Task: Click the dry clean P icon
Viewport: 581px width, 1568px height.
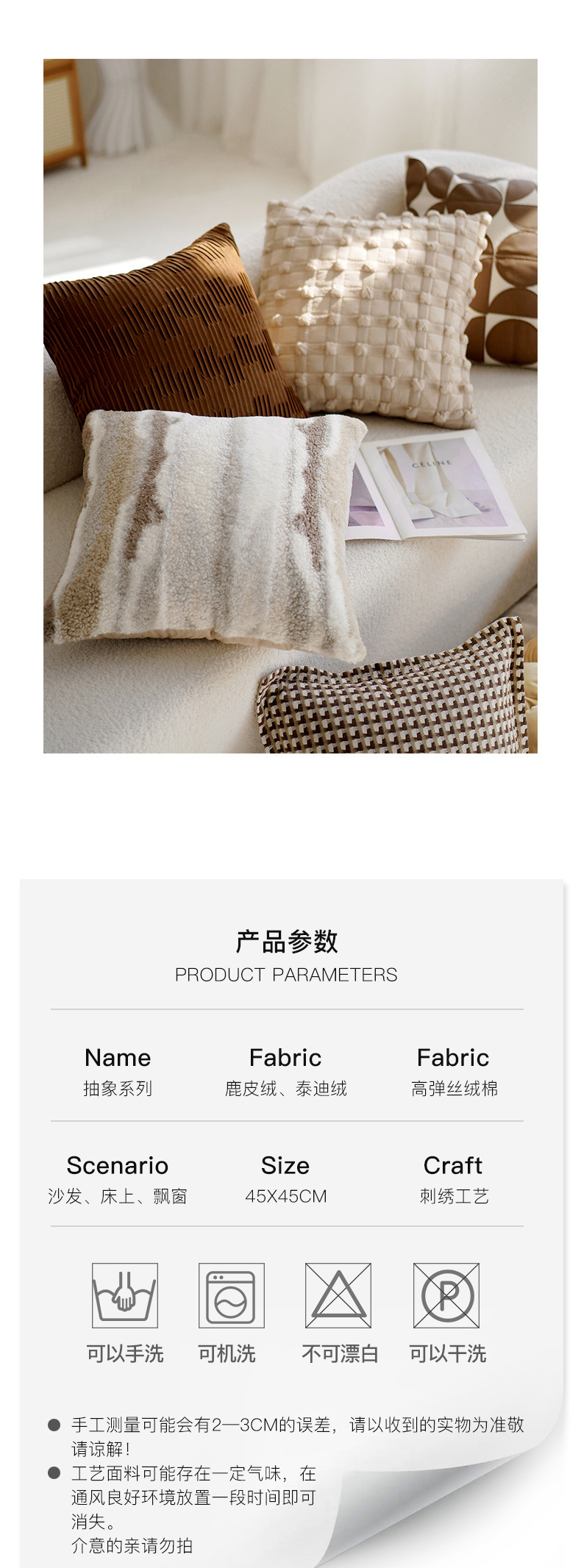Action: 446,1295
